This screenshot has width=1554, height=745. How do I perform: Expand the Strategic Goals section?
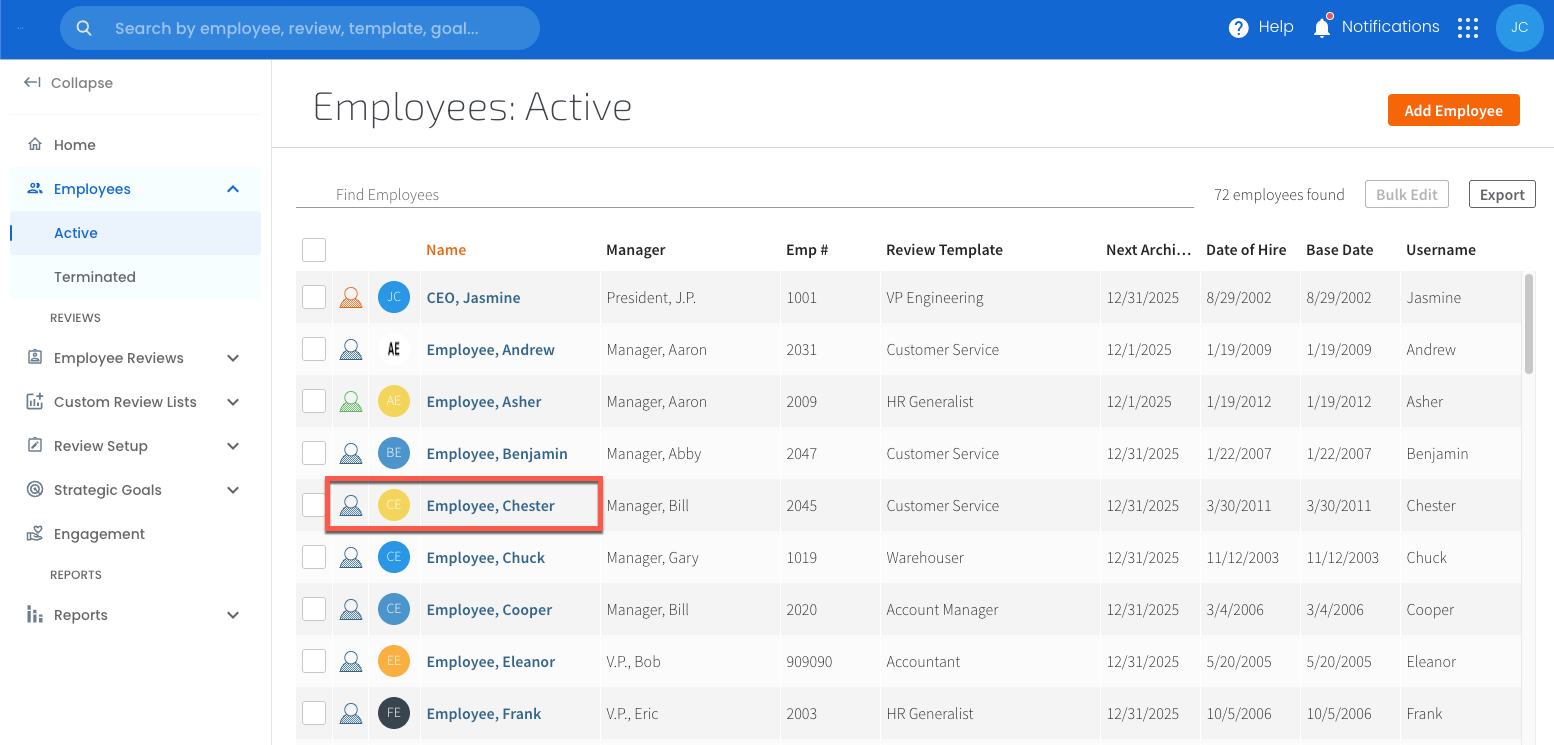pos(232,490)
